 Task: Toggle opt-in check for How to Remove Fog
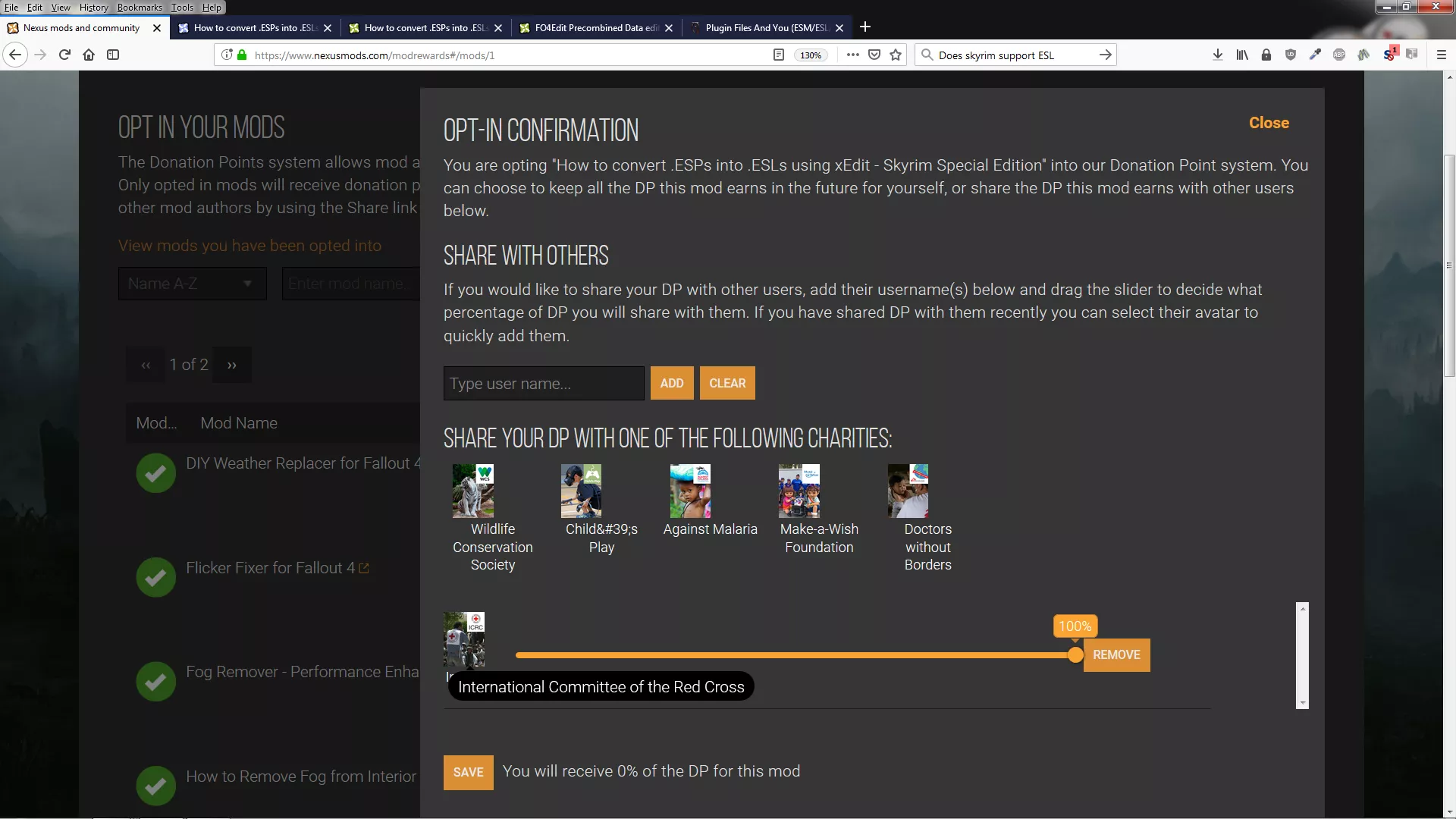(155, 786)
